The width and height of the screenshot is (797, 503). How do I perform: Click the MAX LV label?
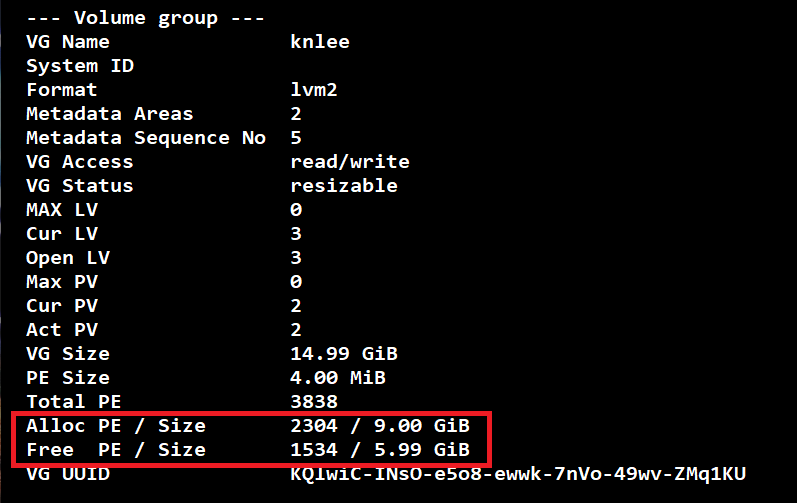62,210
